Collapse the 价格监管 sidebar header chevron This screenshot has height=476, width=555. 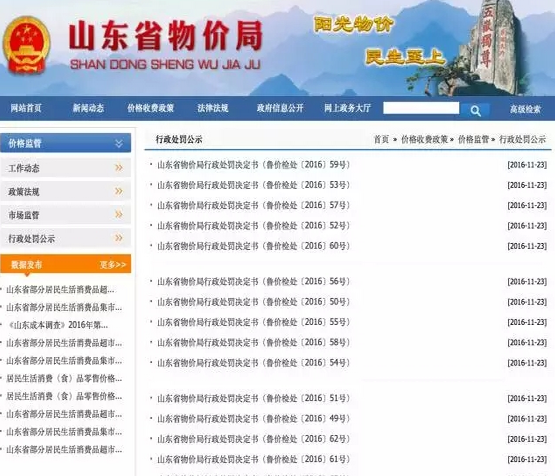(119, 143)
